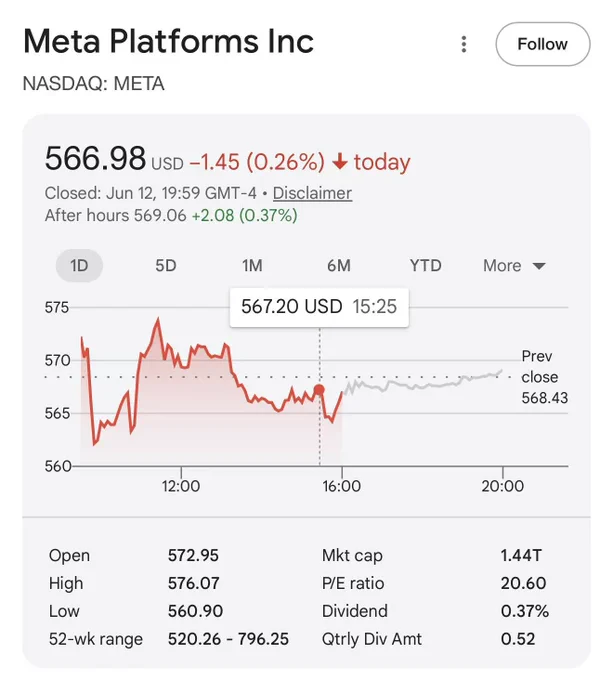
Task: Expand the More time ranges dropdown
Action: [x=514, y=265]
